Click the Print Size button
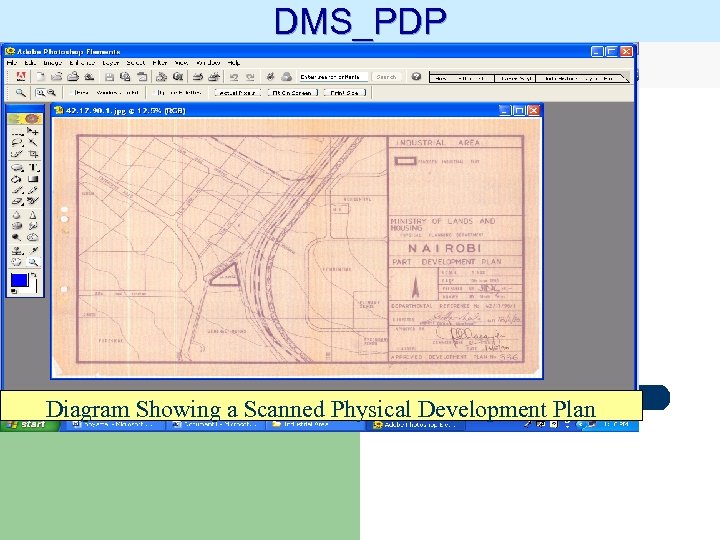This screenshot has height=540, width=720. pos(344,93)
